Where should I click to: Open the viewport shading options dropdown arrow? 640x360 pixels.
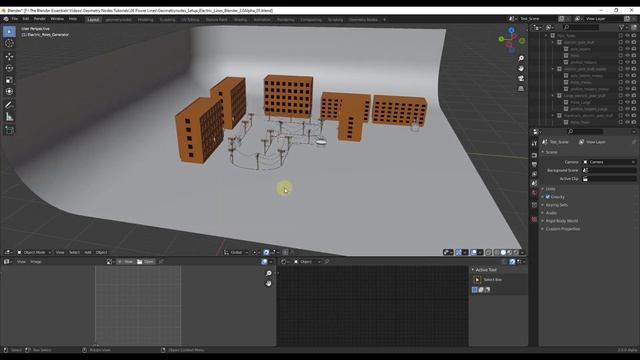[x=522, y=252]
